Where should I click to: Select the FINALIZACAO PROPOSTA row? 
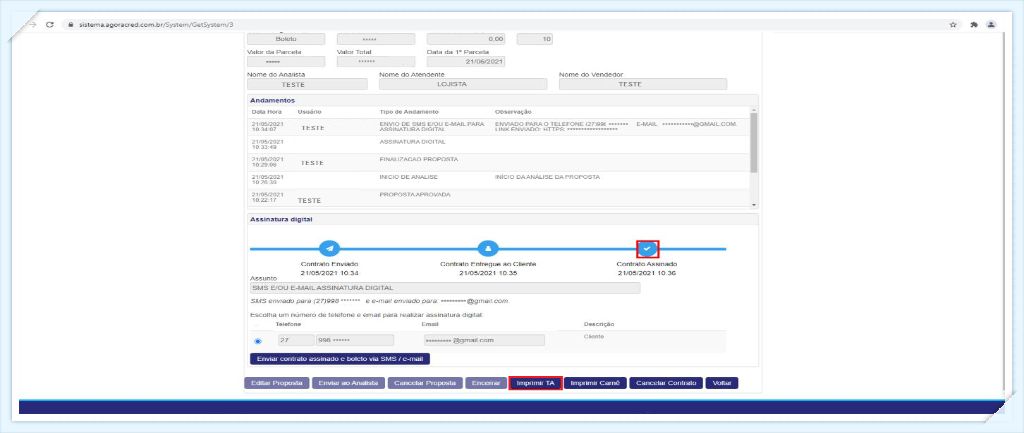pos(499,162)
